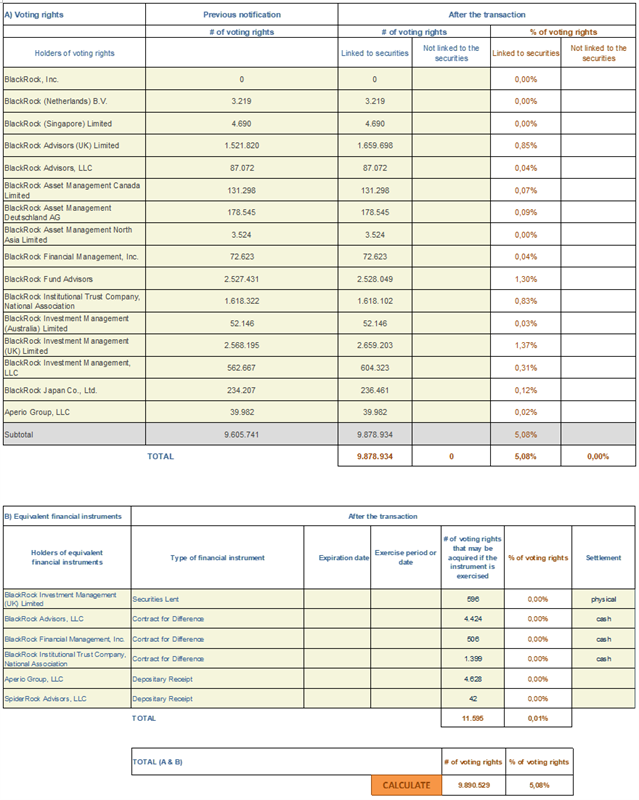Select the 'Previous notification' header cell
The height and width of the screenshot is (800, 639).
point(241,15)
